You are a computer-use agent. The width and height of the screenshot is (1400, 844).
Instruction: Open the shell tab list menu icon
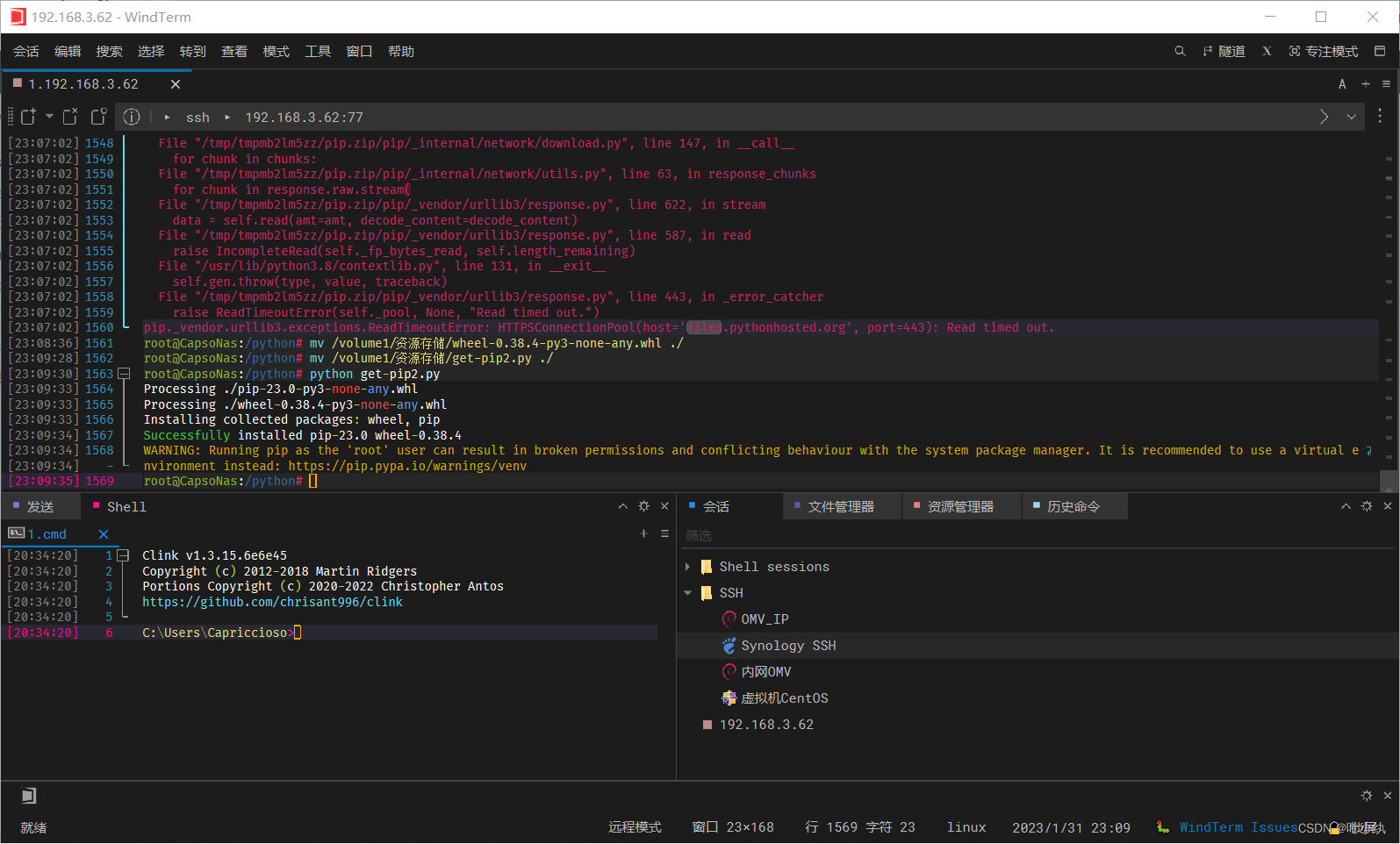pos(664,533)
